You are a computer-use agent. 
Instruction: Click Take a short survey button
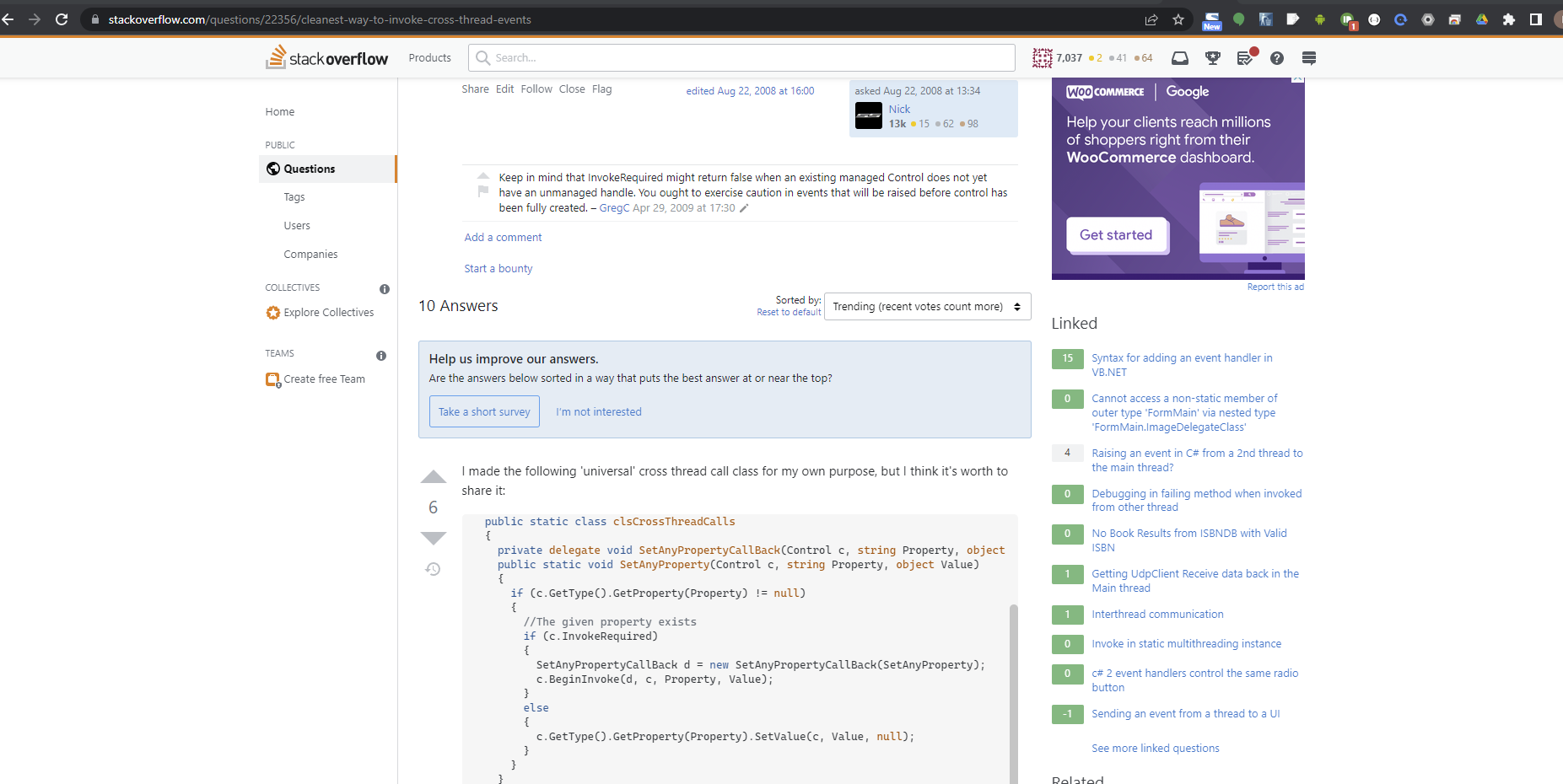coord(484,411)
